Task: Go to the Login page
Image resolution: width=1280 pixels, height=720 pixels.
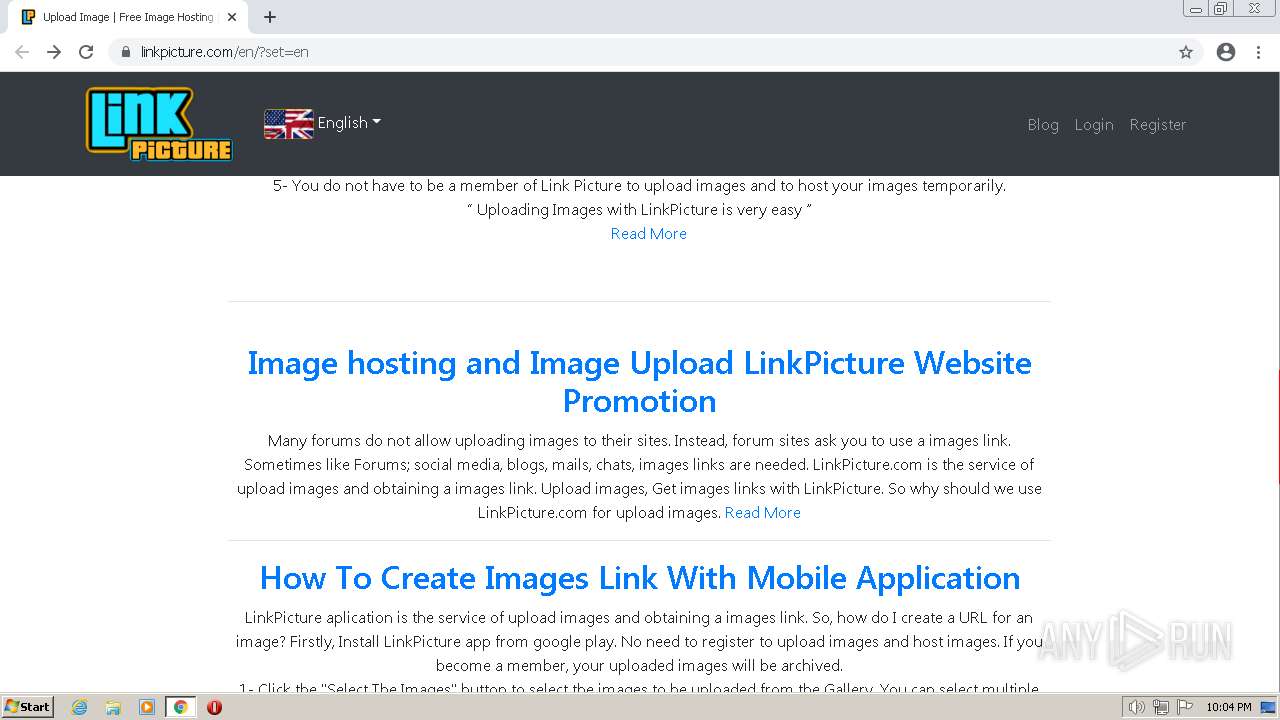Action: (x=1094, y=124)
